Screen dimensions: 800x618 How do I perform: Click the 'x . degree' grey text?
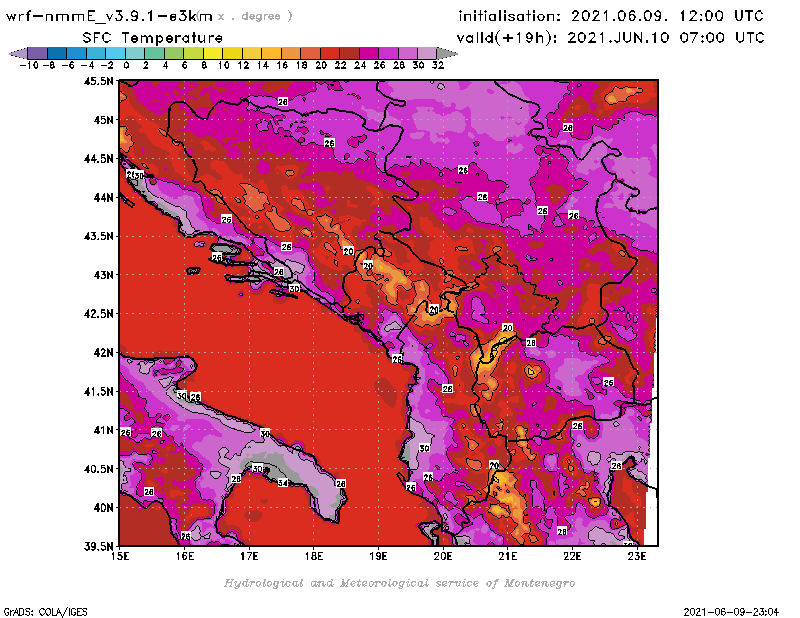coord(255,16)
